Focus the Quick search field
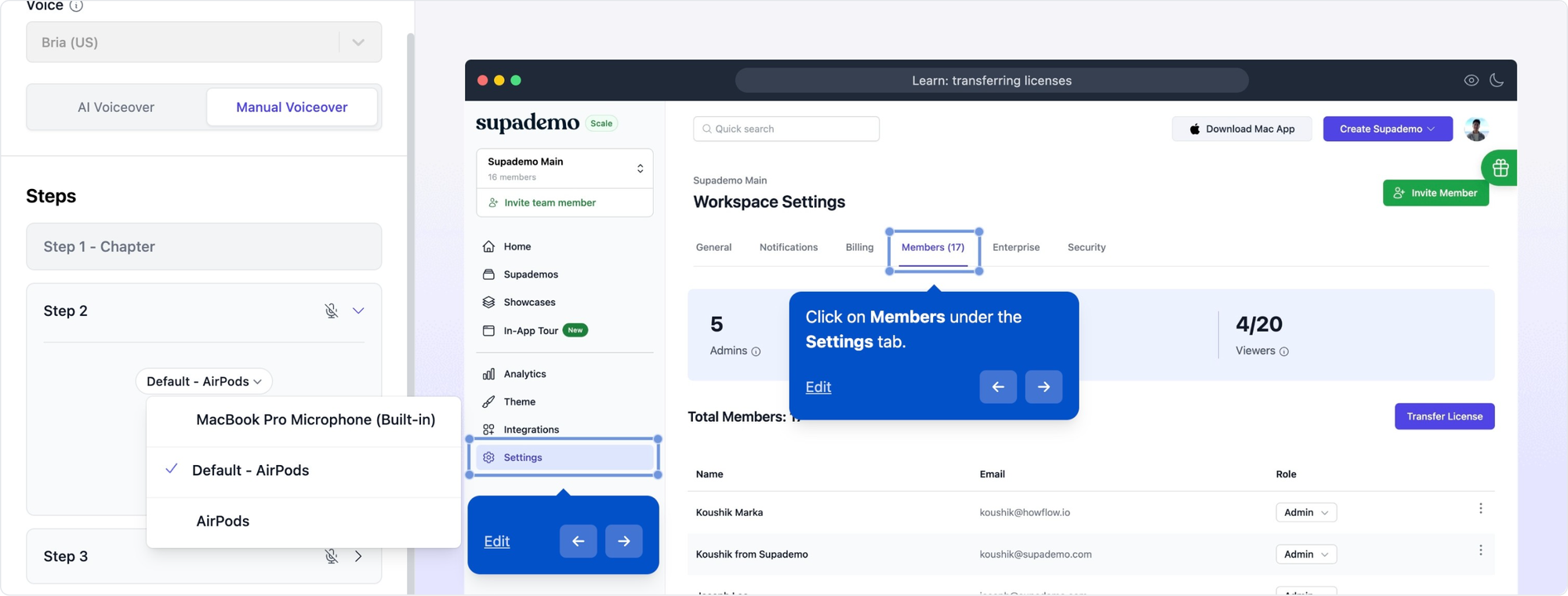 click(x=786, y=129)
